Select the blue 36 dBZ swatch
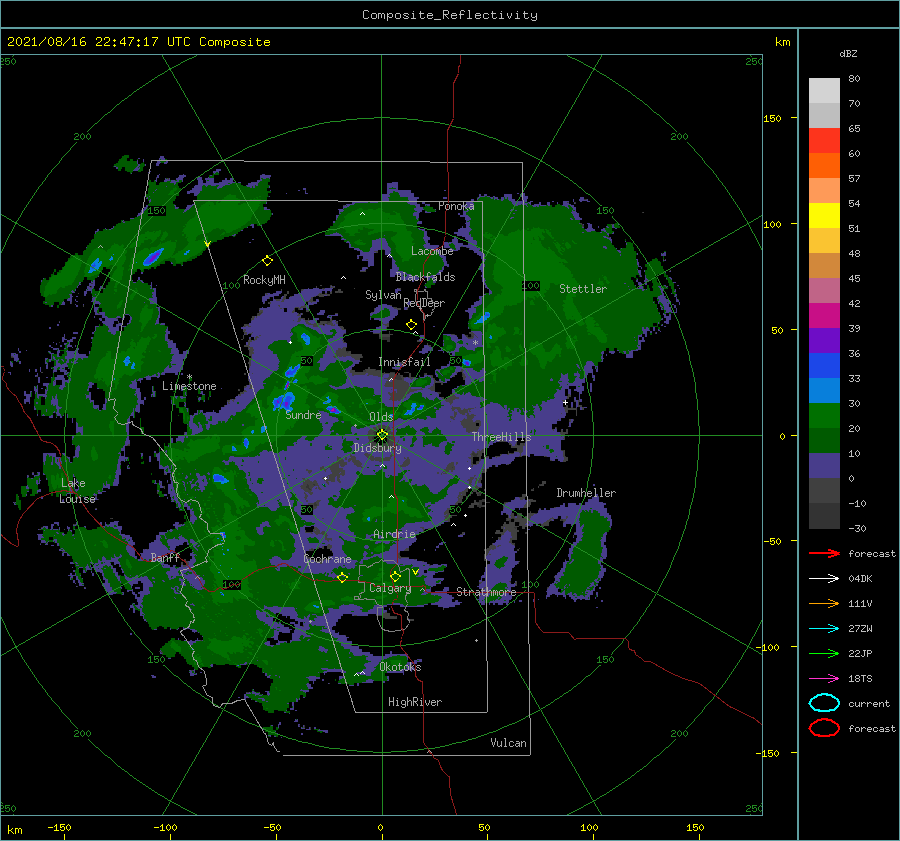900x841 pixels. [x=824, y=365]
